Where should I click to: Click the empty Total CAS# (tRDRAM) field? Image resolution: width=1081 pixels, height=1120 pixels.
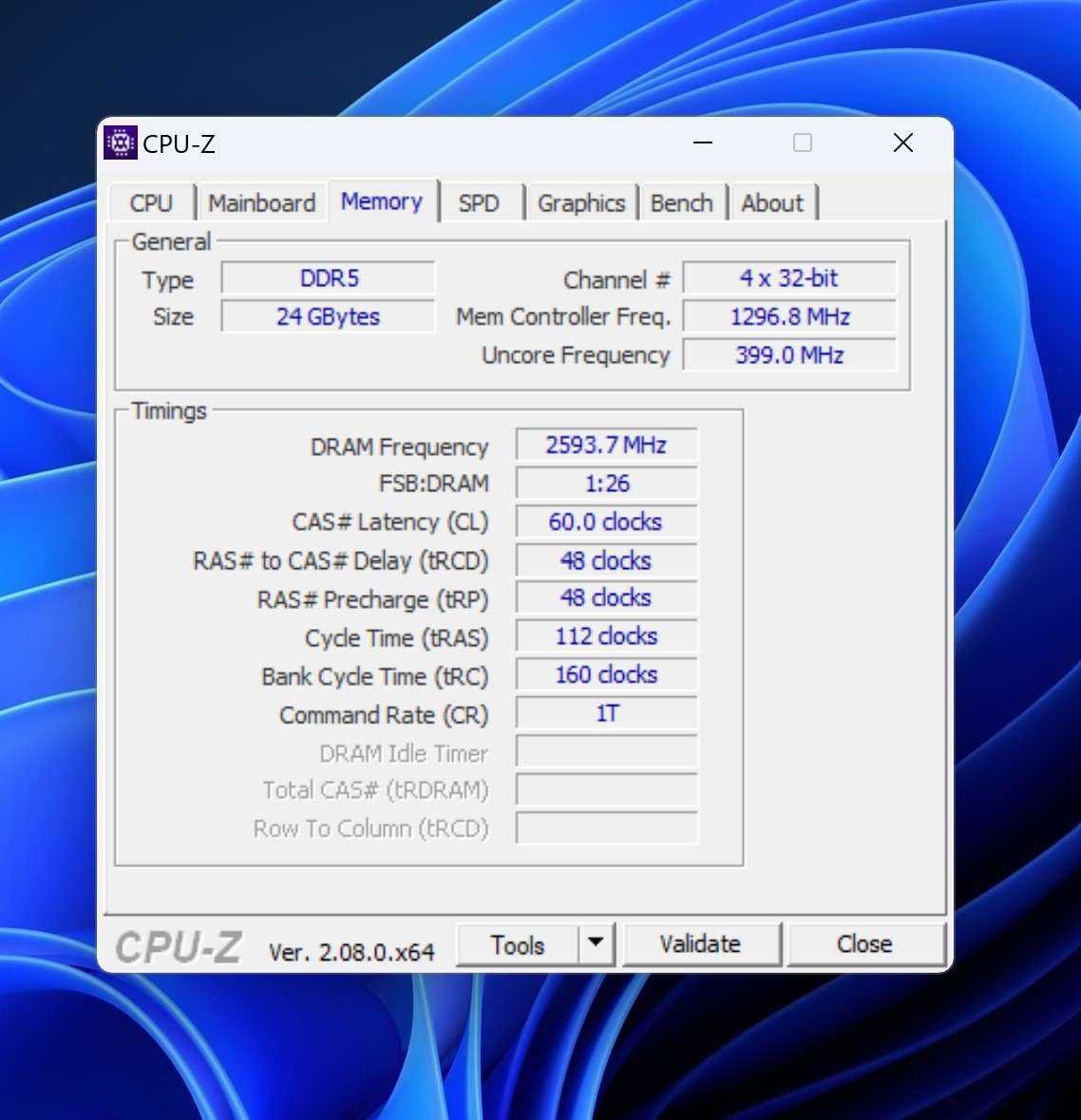tap(607, 790)
